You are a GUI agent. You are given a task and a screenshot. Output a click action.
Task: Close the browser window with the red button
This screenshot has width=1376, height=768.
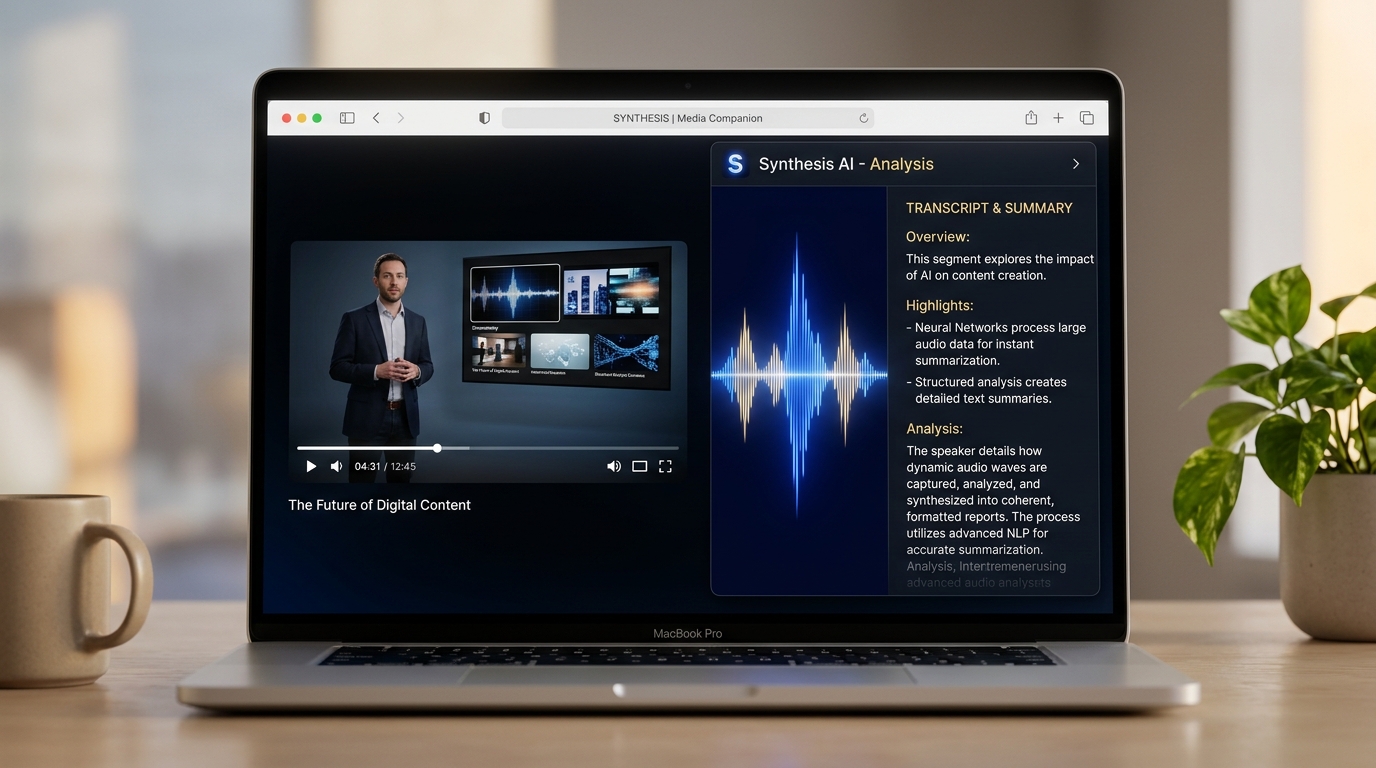click(x=287, y=118)
